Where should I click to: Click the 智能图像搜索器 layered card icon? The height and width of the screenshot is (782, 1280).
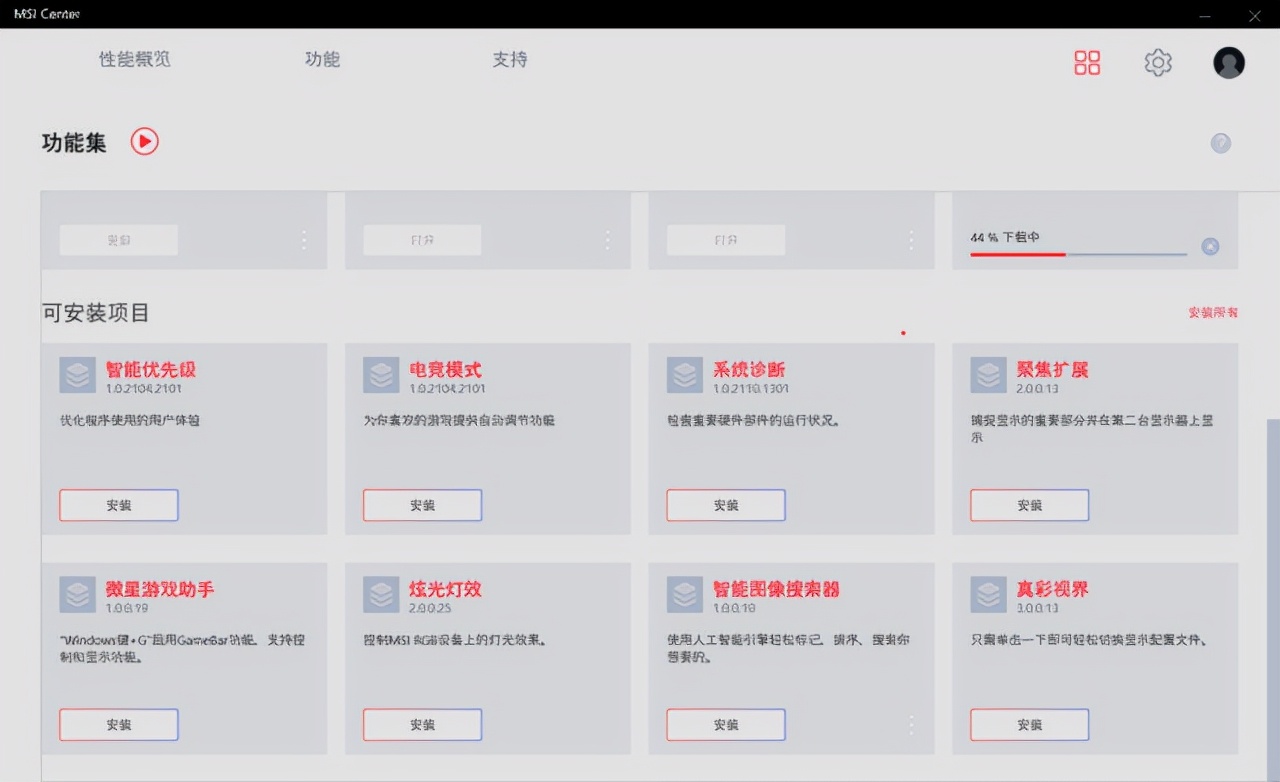tap(685, 595)
